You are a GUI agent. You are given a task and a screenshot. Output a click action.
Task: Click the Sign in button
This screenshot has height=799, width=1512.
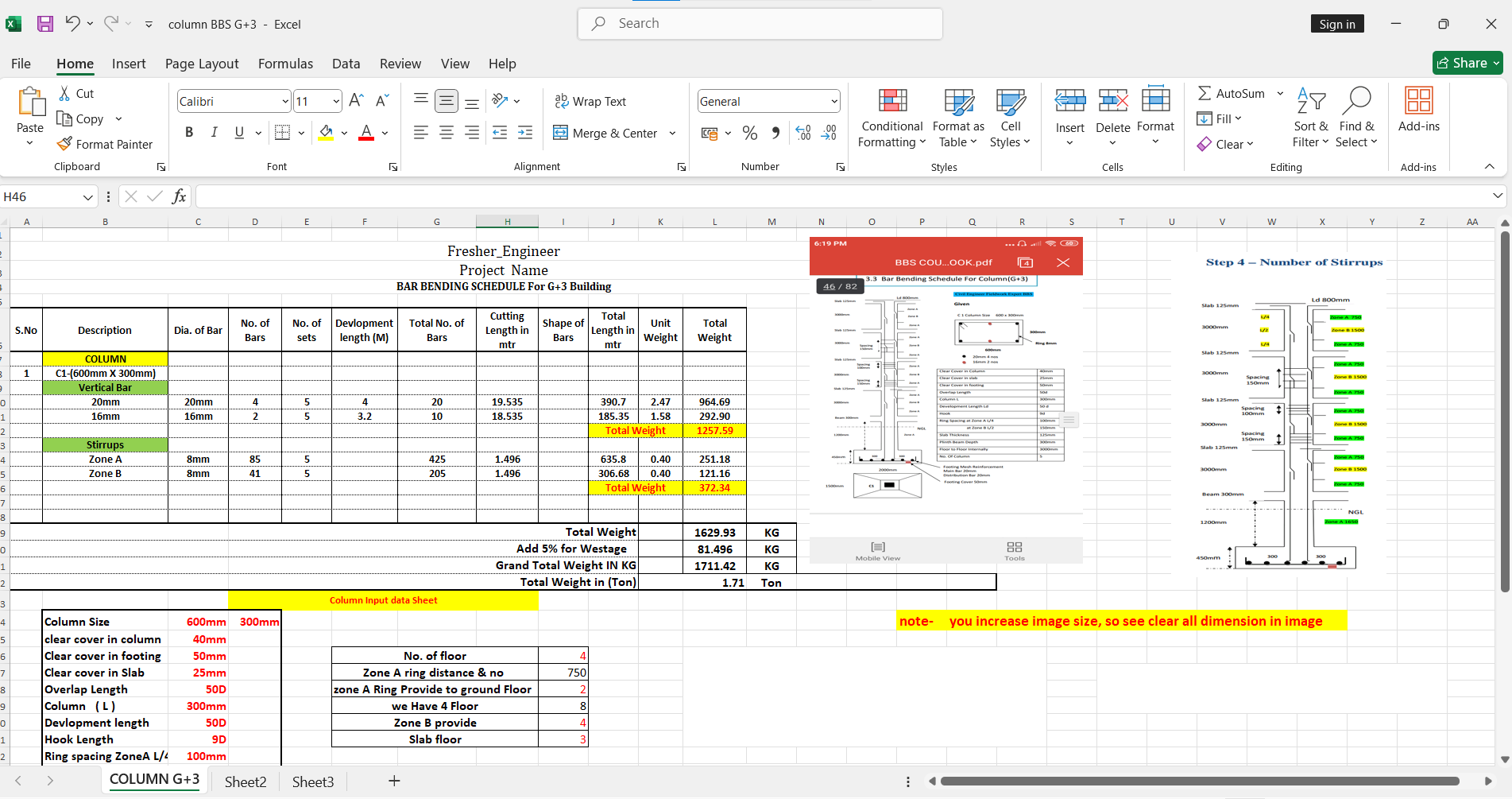(1336, 24)
